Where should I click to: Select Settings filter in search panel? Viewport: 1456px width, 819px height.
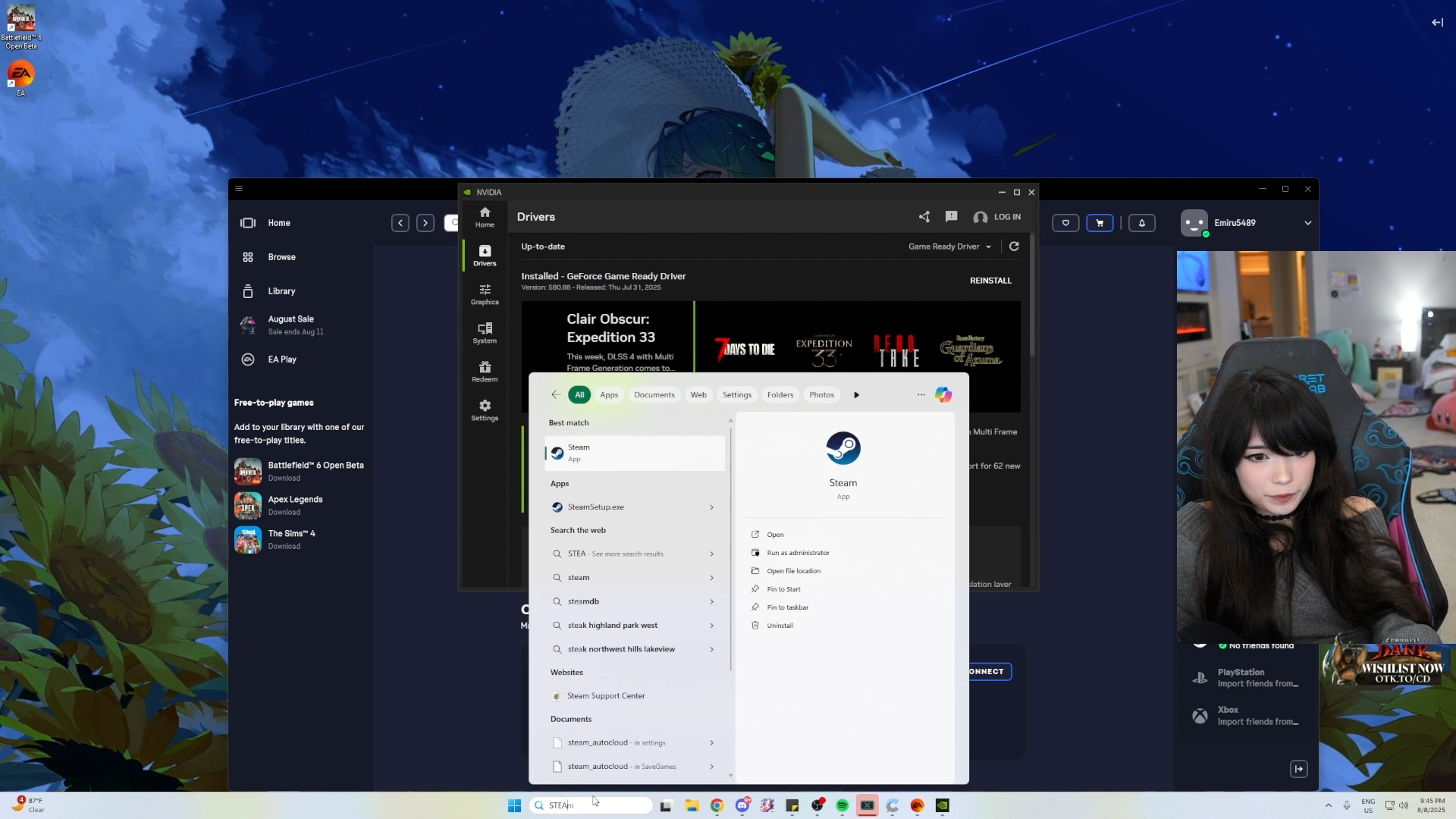[737, 395]
